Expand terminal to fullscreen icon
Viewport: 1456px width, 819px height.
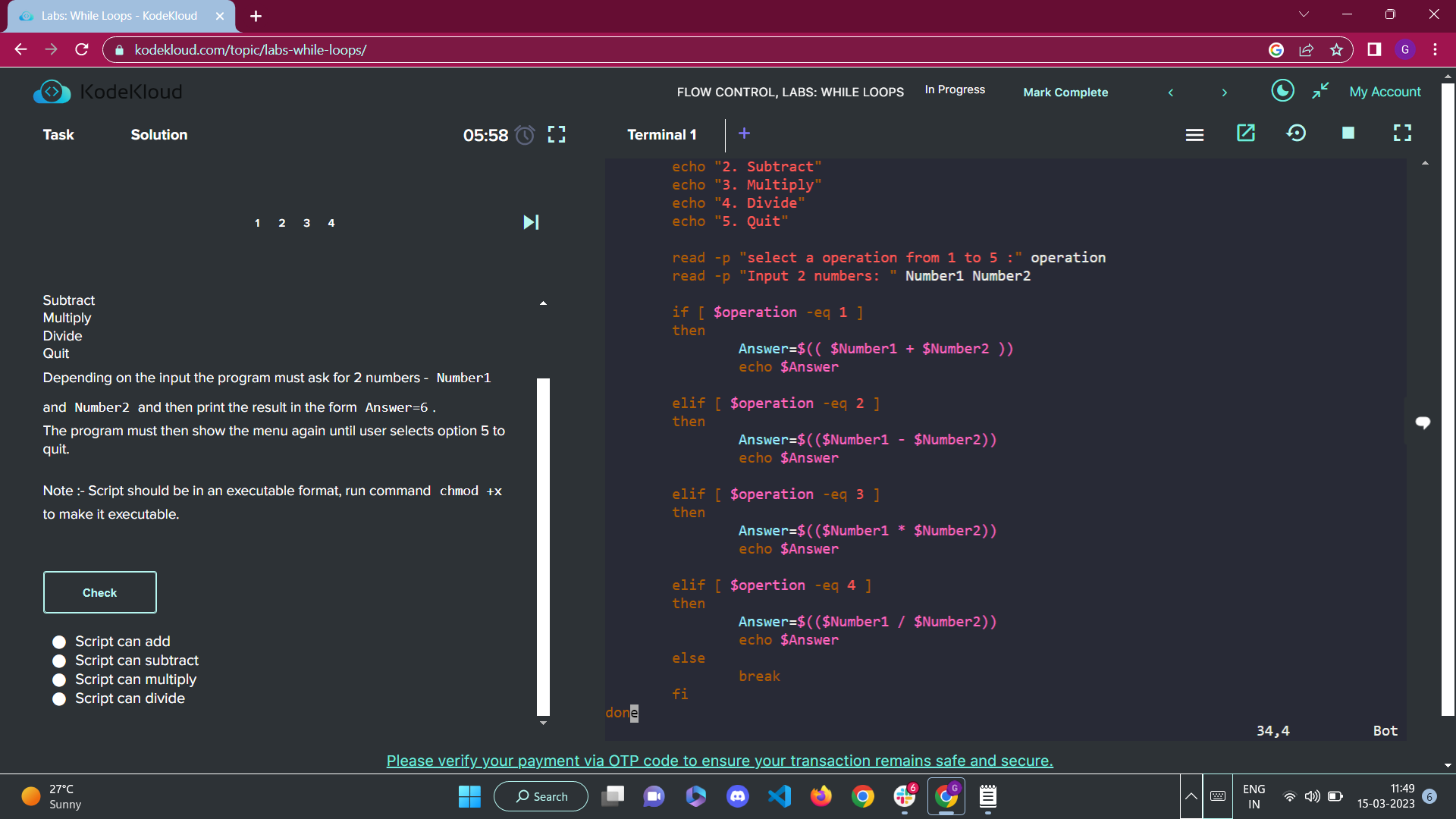coord(1402,133)
